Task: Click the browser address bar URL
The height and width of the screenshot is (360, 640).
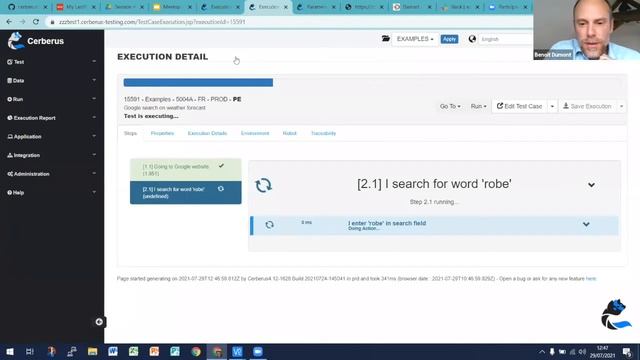Action: pyautogui.click(x=152, y=22)
